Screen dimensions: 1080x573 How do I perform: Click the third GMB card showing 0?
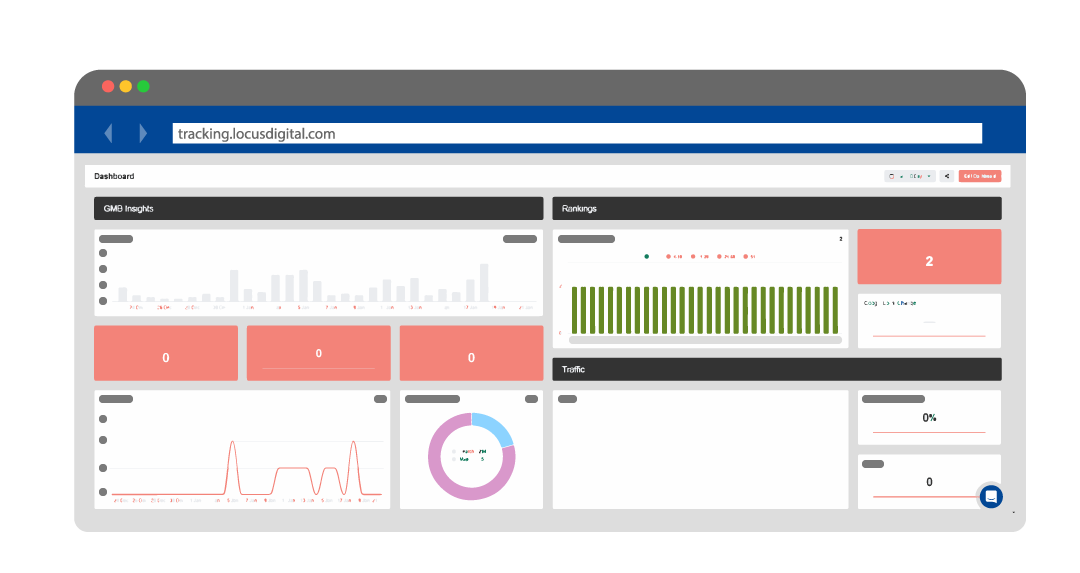pyautogui.click(x=471, y=353)
